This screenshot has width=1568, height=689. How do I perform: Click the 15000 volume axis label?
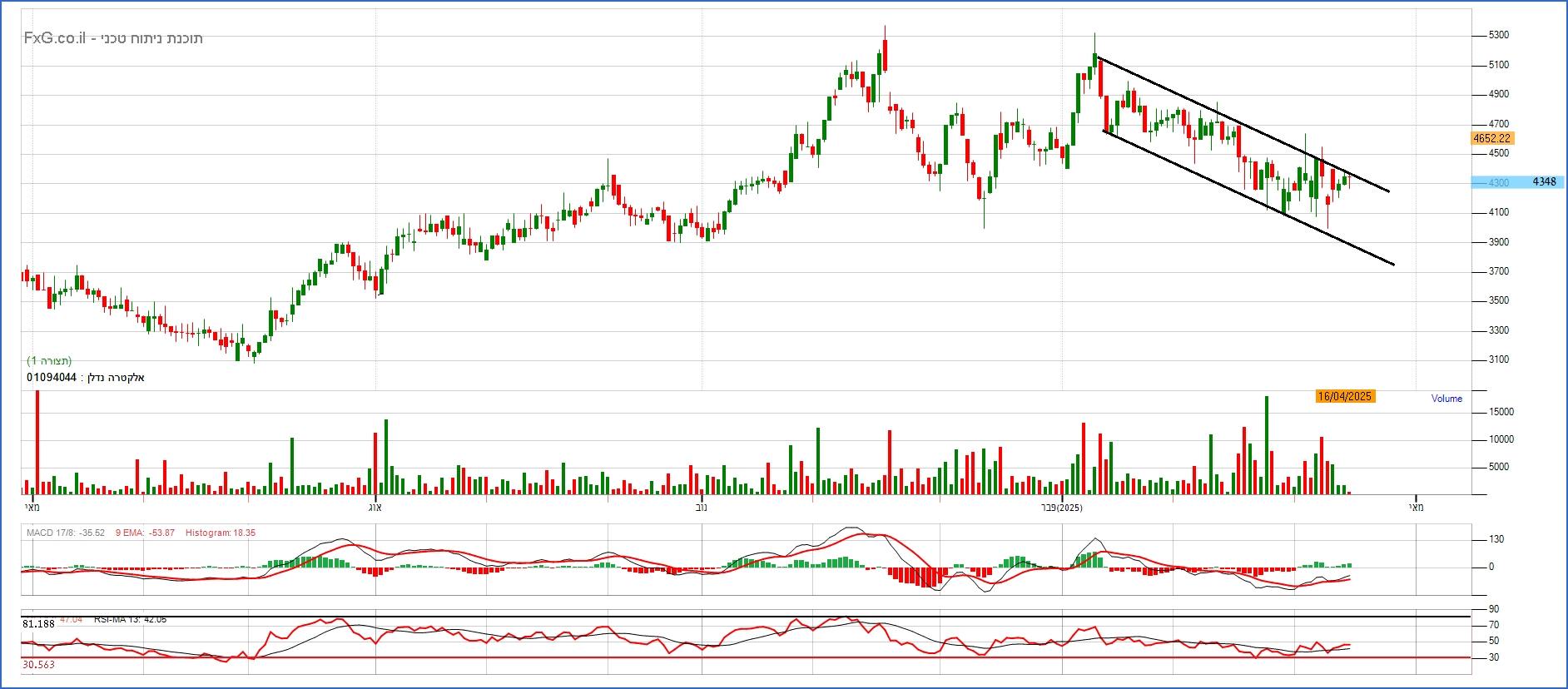coord(1501,412)
